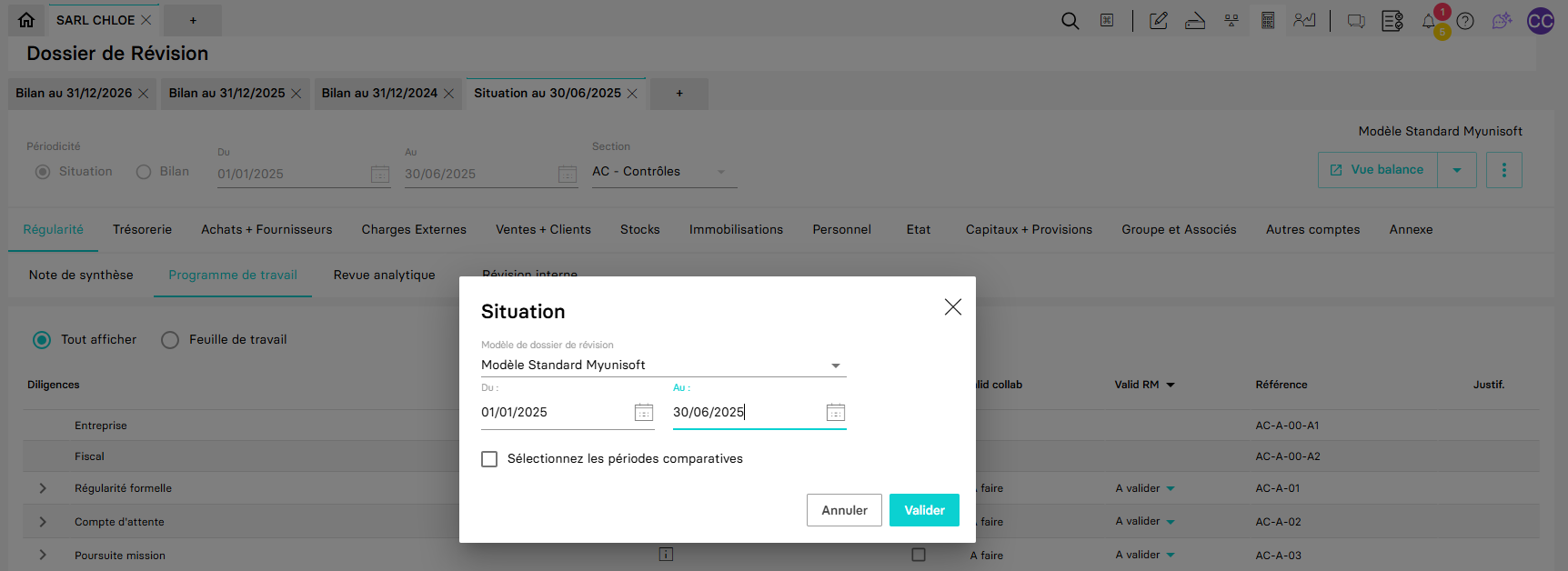The width and height of the screenshot is (1568, 571).
Task: Open the AI chat sparkle icon
Action: click(1502, 21)
